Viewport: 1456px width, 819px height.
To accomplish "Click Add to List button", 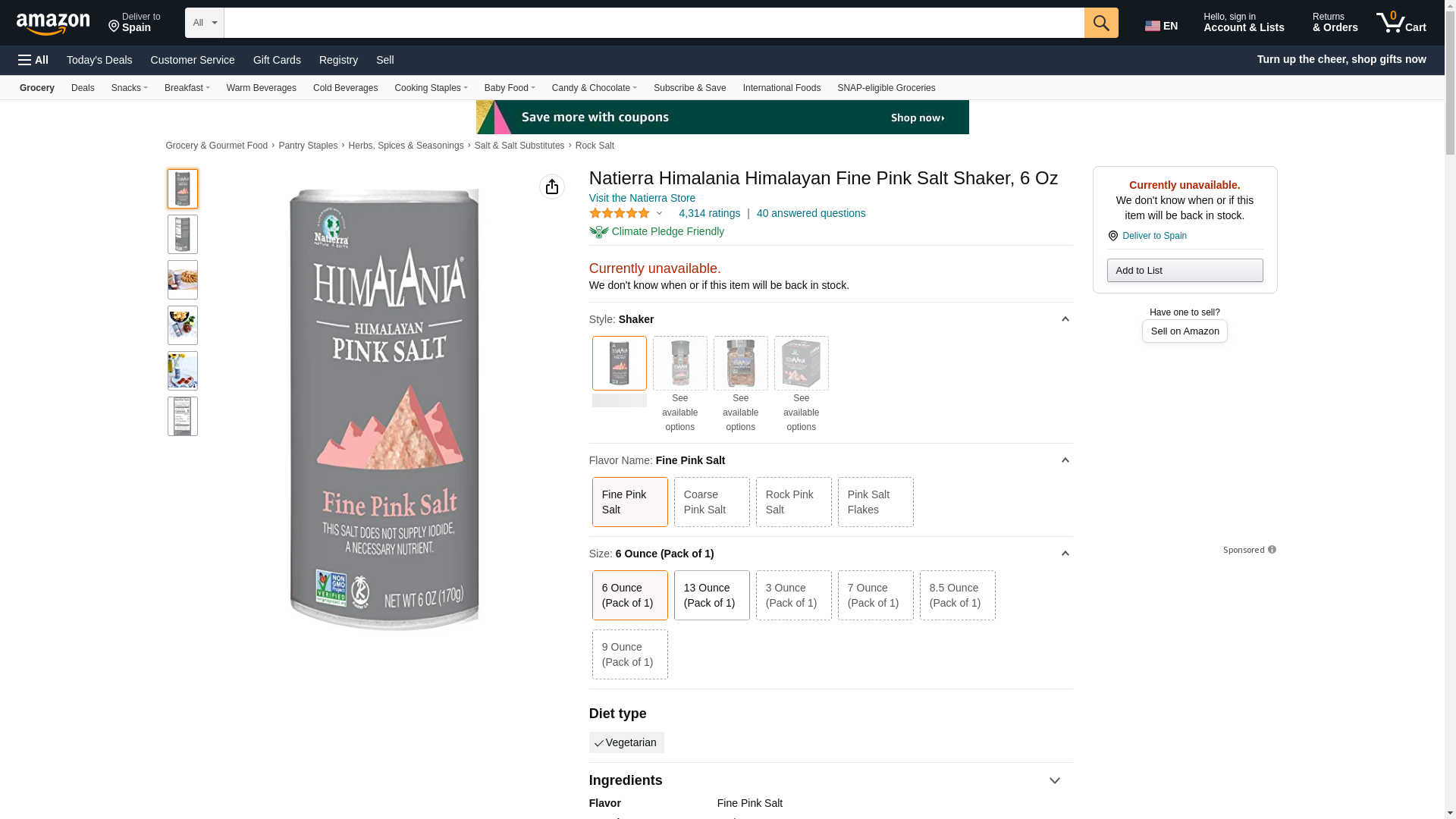I will click(x=1185, y=271).
